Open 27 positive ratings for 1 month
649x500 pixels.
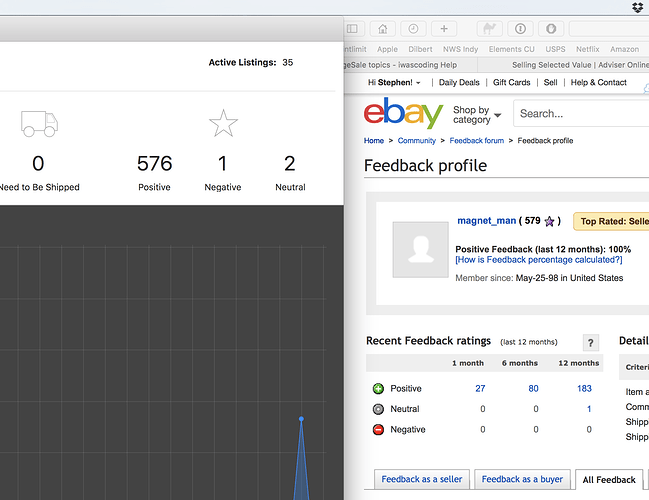click(x=480, y=389)
